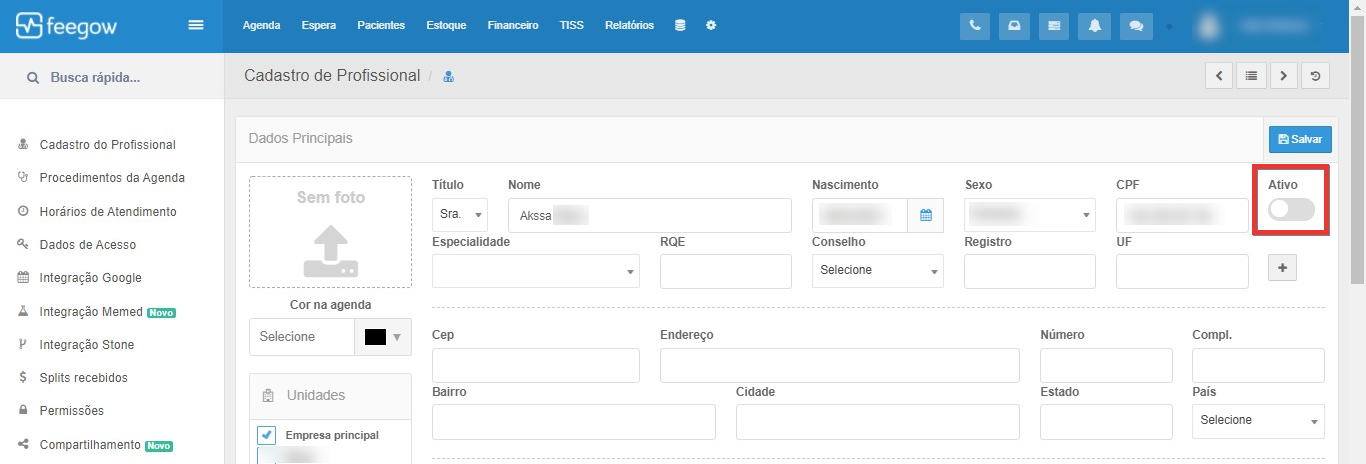Click the doctor icon in breadcrumb

pyautogui.click(x=449, y=76)
